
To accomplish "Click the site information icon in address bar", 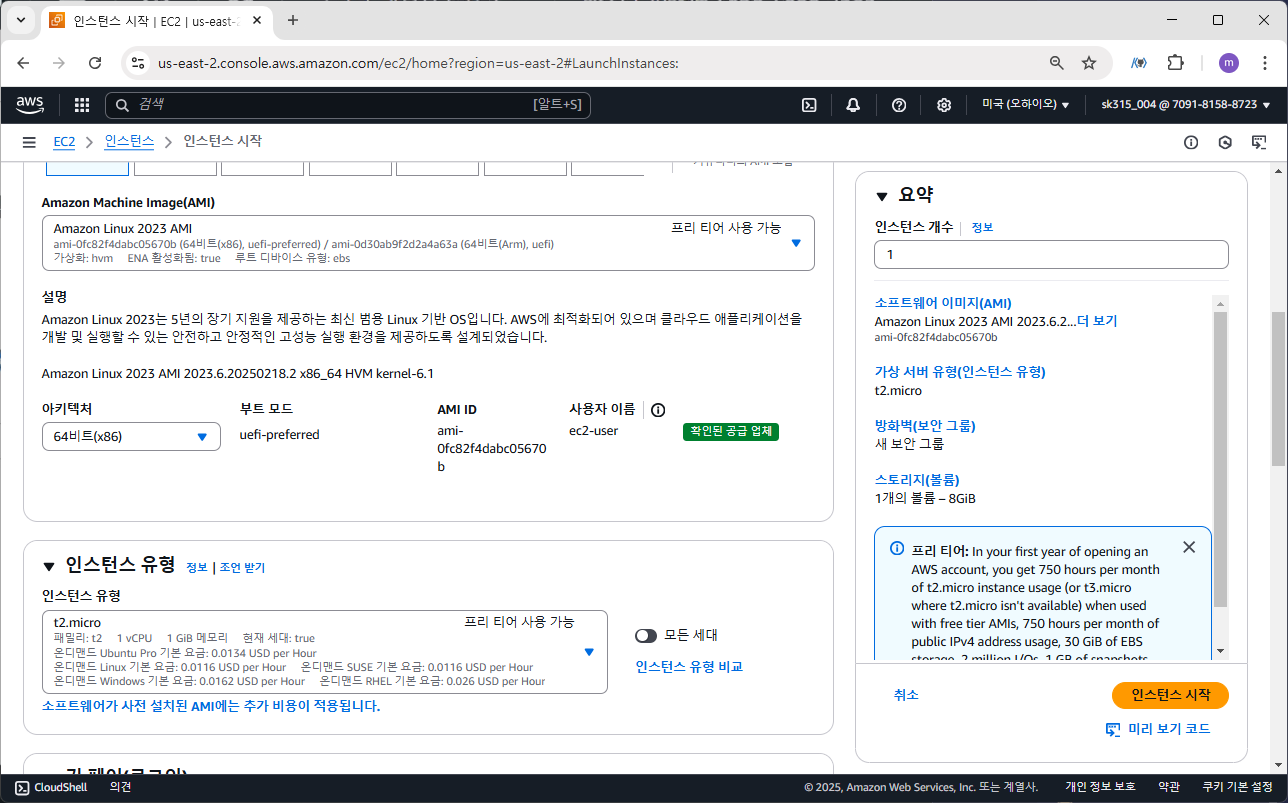I will (139, 63).
